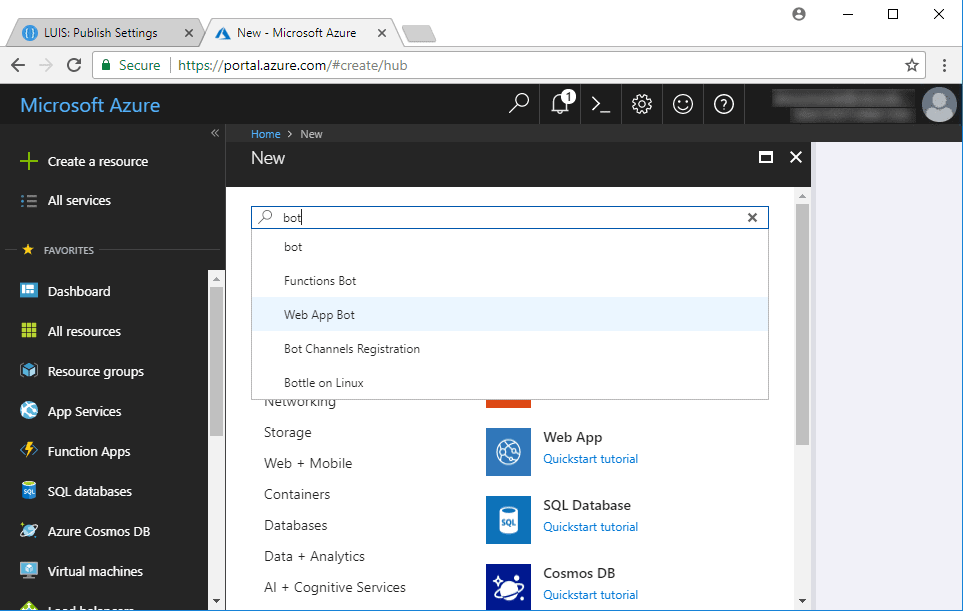Screen dimensions: 963x611
Task: Open the Databases category
Action: 295,525
